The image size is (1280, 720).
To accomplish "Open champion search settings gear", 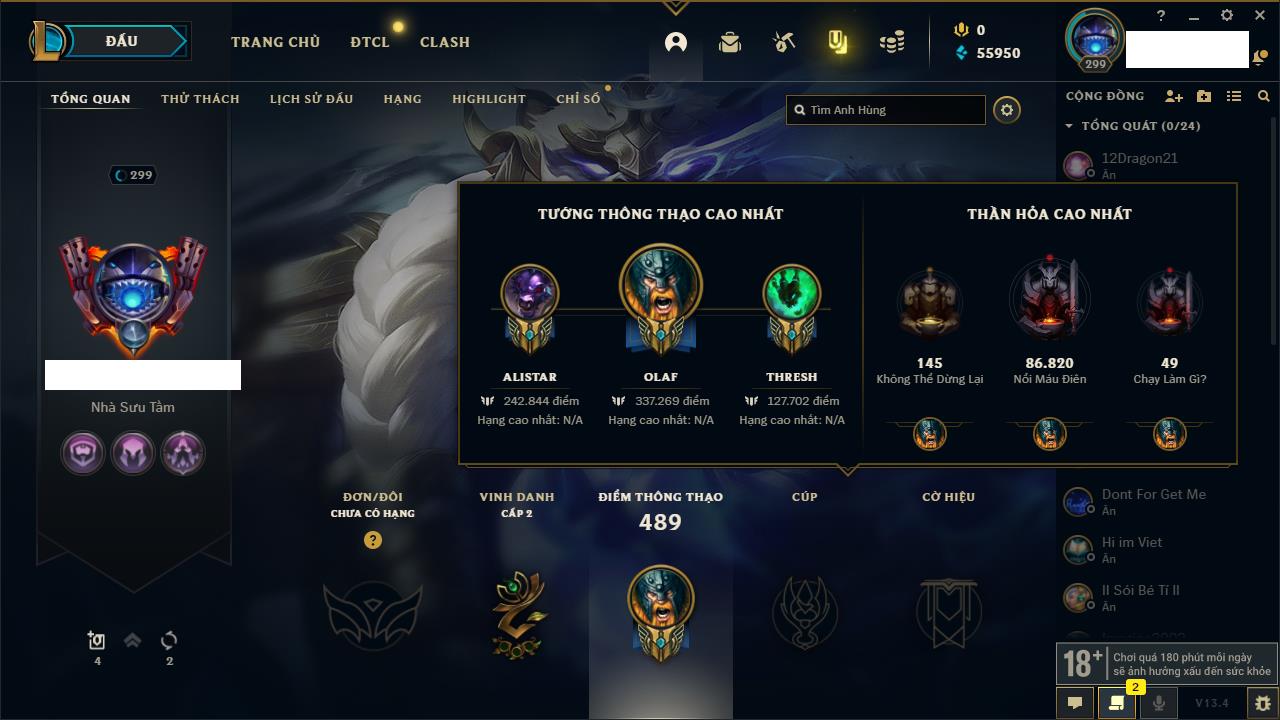I will 1007,110.
